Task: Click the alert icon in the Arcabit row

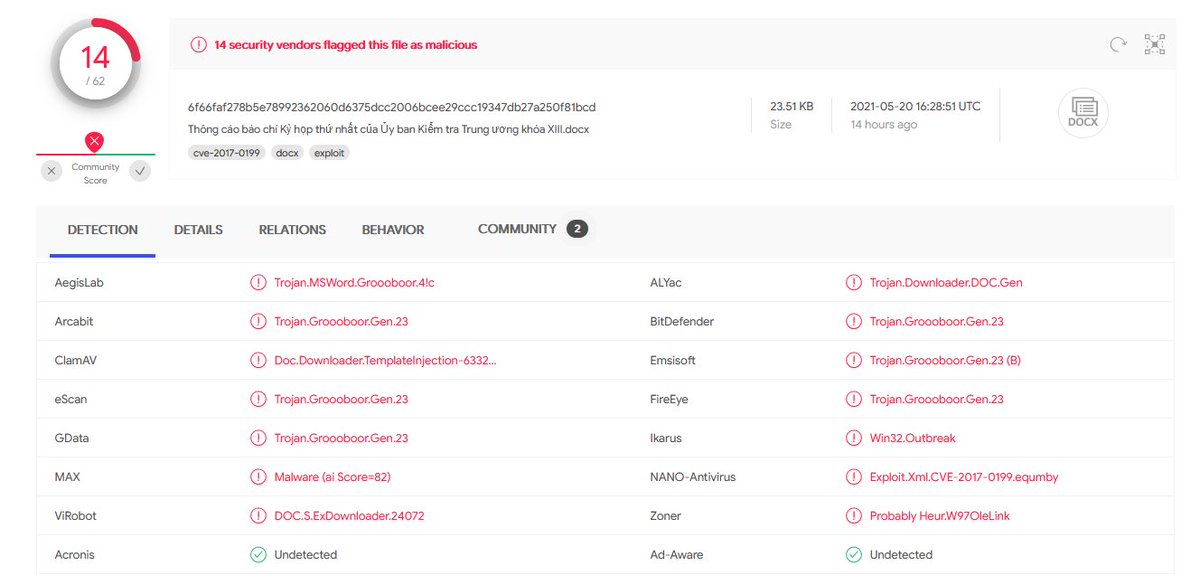Action: pos(258,322)
